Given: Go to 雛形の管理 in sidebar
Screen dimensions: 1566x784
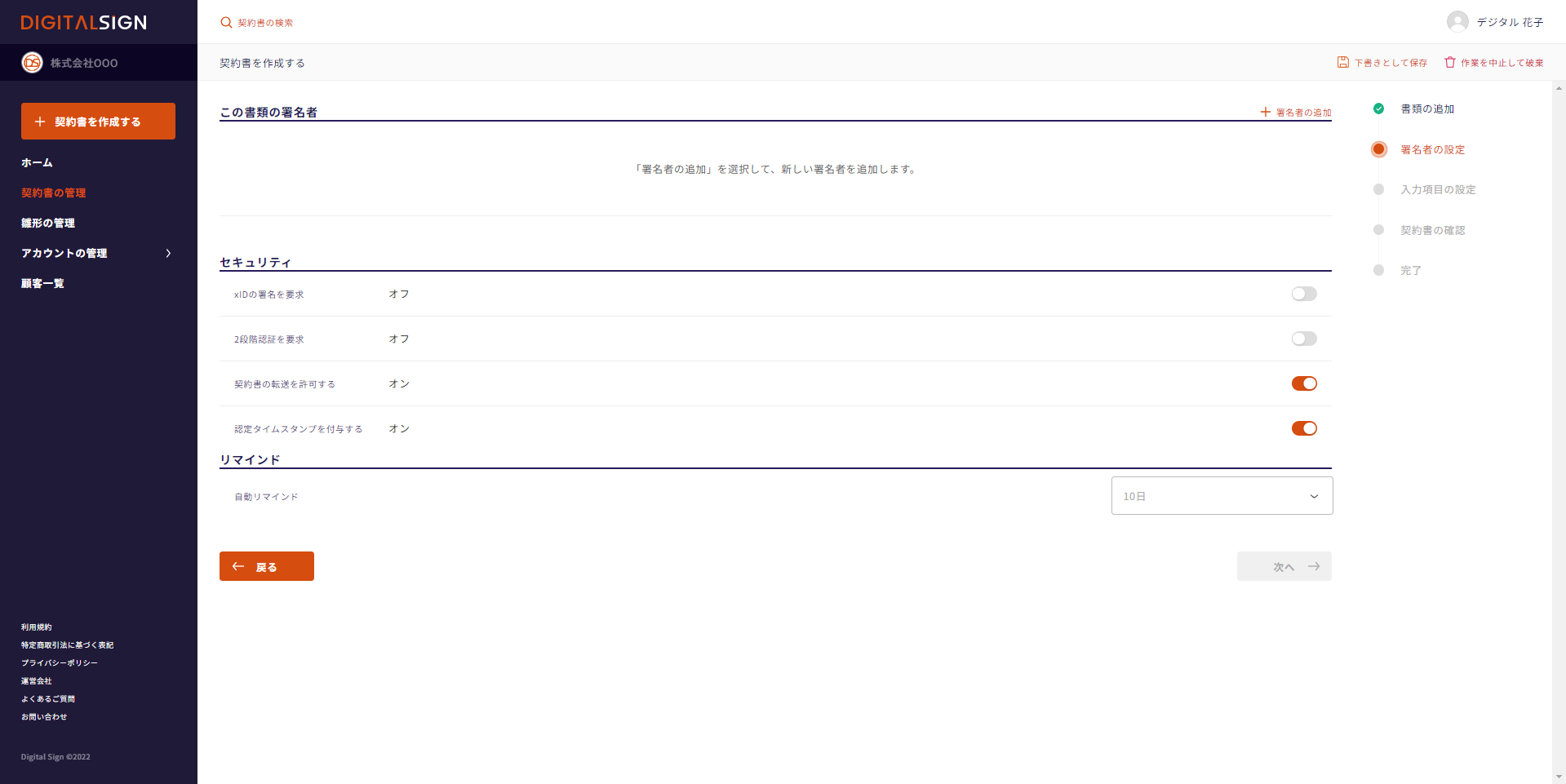Looking at the screenshot, I should [x=48, y=224].
